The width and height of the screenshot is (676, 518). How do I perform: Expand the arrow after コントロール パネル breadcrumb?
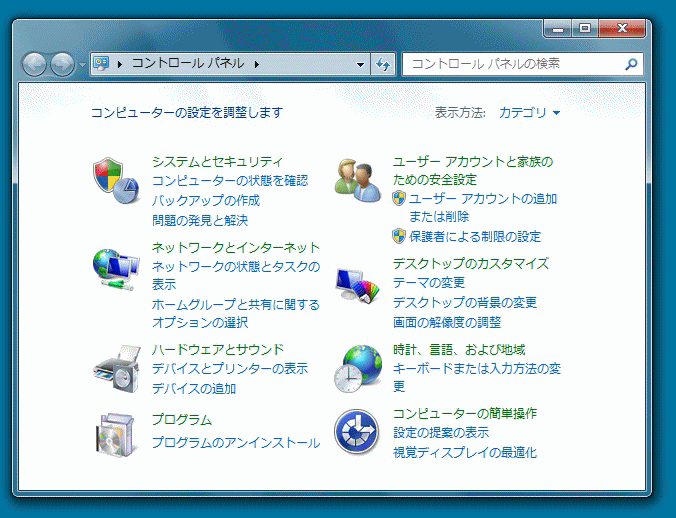pos(257,64)
